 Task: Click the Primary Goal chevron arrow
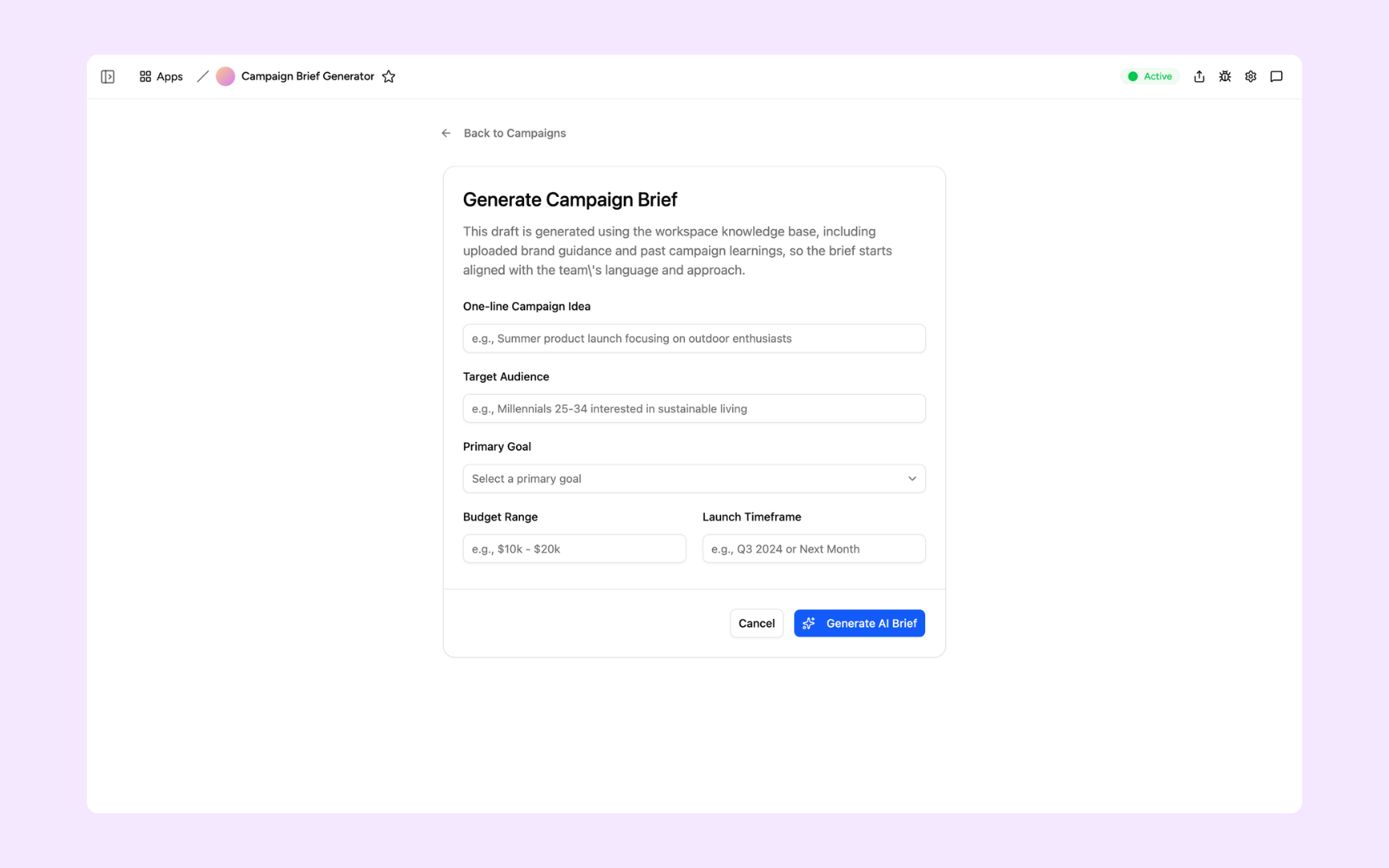pos(912,479)
